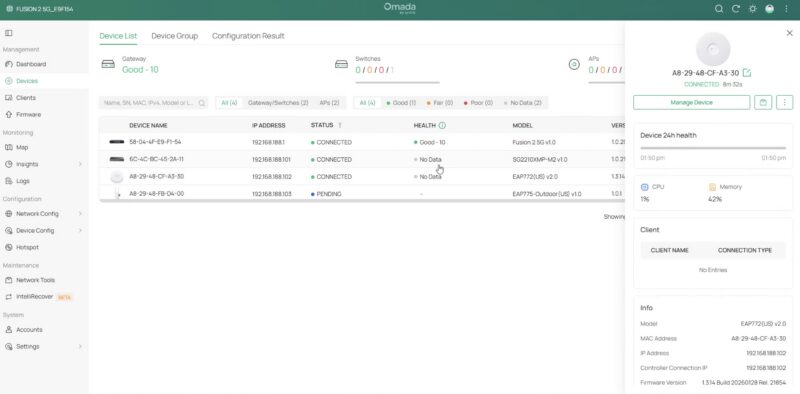Click the Model column header
800x394 pixels.
tap(522, 125)
